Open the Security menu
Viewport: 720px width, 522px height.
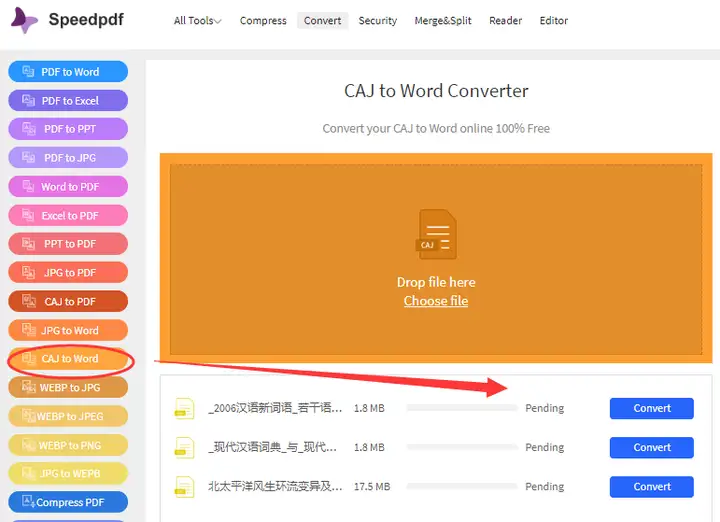click(x=377, y=21)
